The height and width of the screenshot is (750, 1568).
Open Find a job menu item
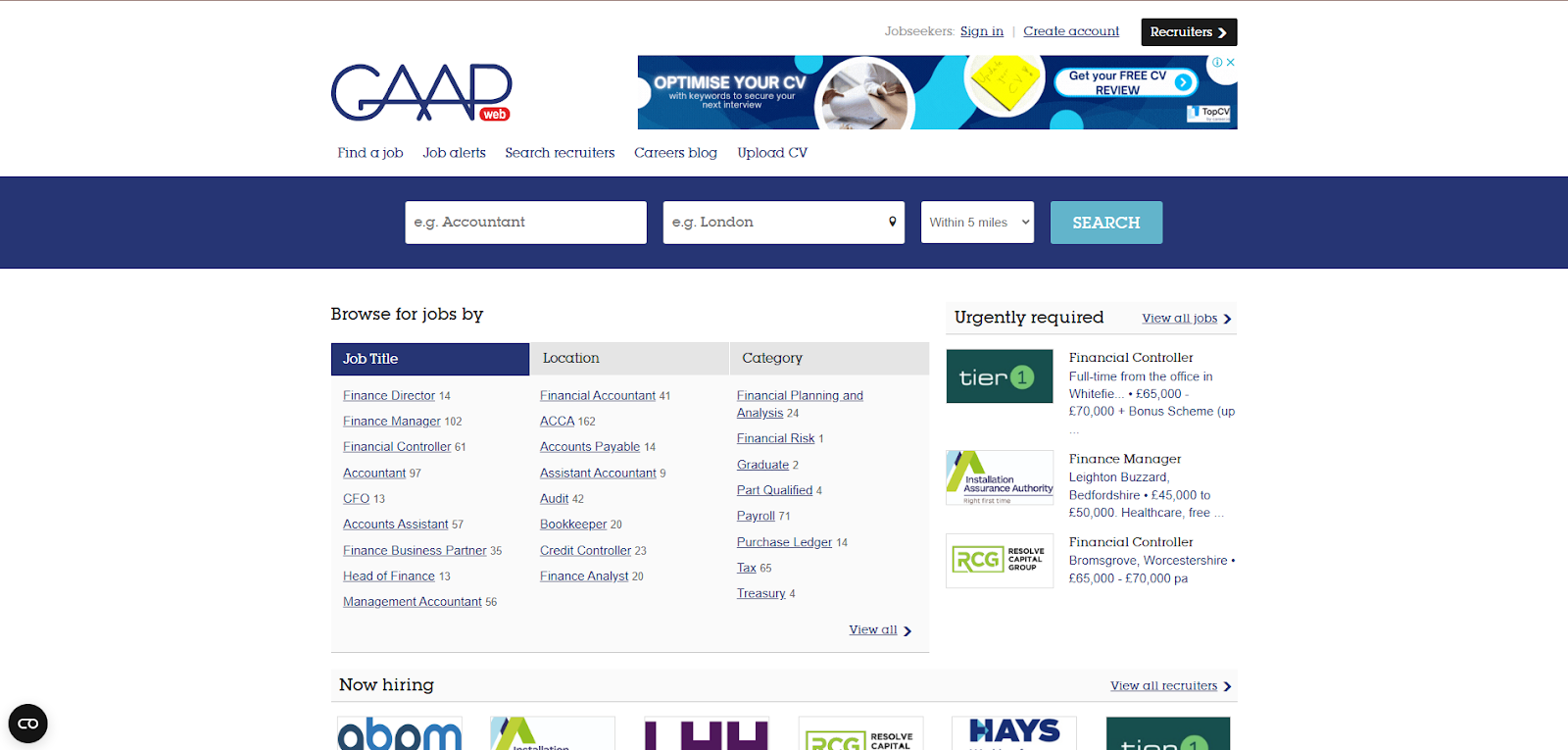pos(370,153)
